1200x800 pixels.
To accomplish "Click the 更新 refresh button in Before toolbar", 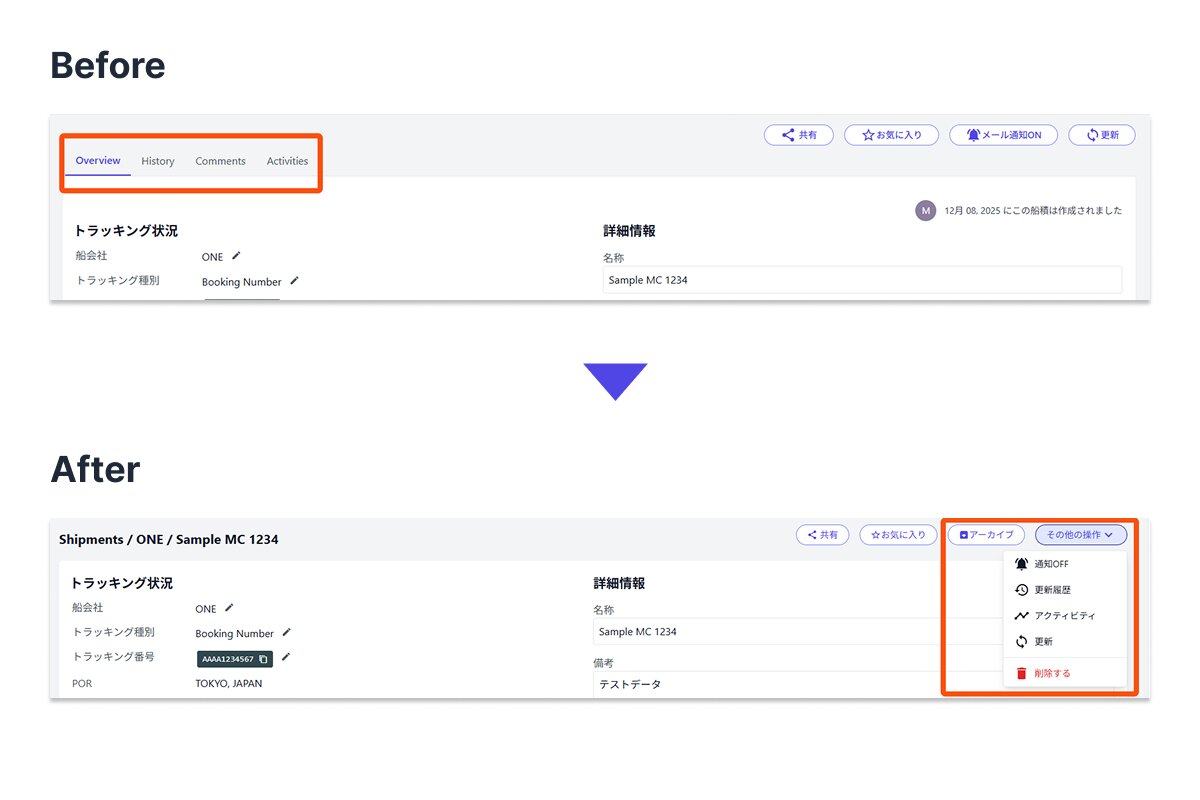I will tap(1101, 135).
